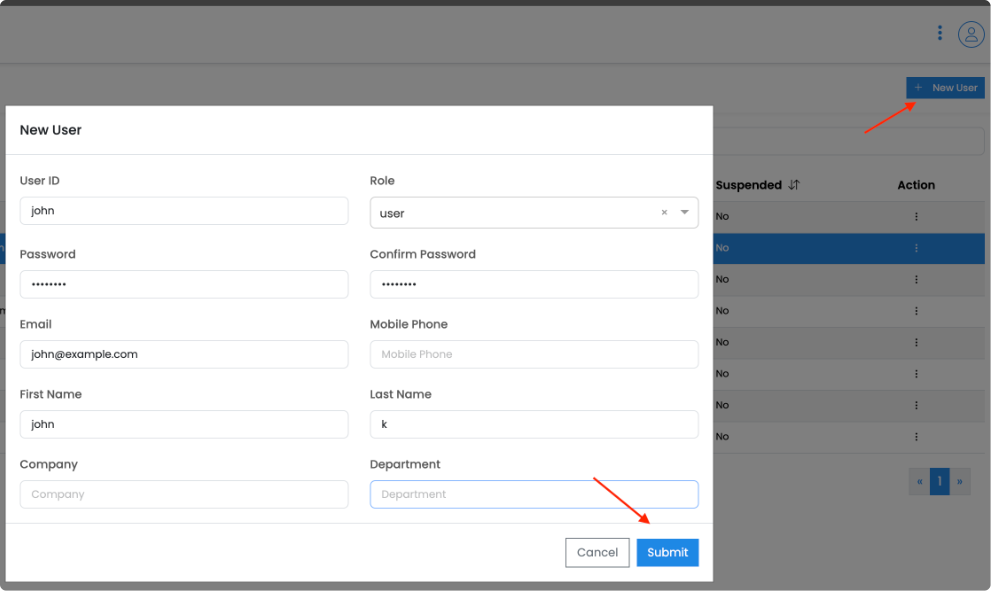Image resolution: width=992 pixels, height=592 pixels.
Task: Click the Action column header
Action: 916,185
